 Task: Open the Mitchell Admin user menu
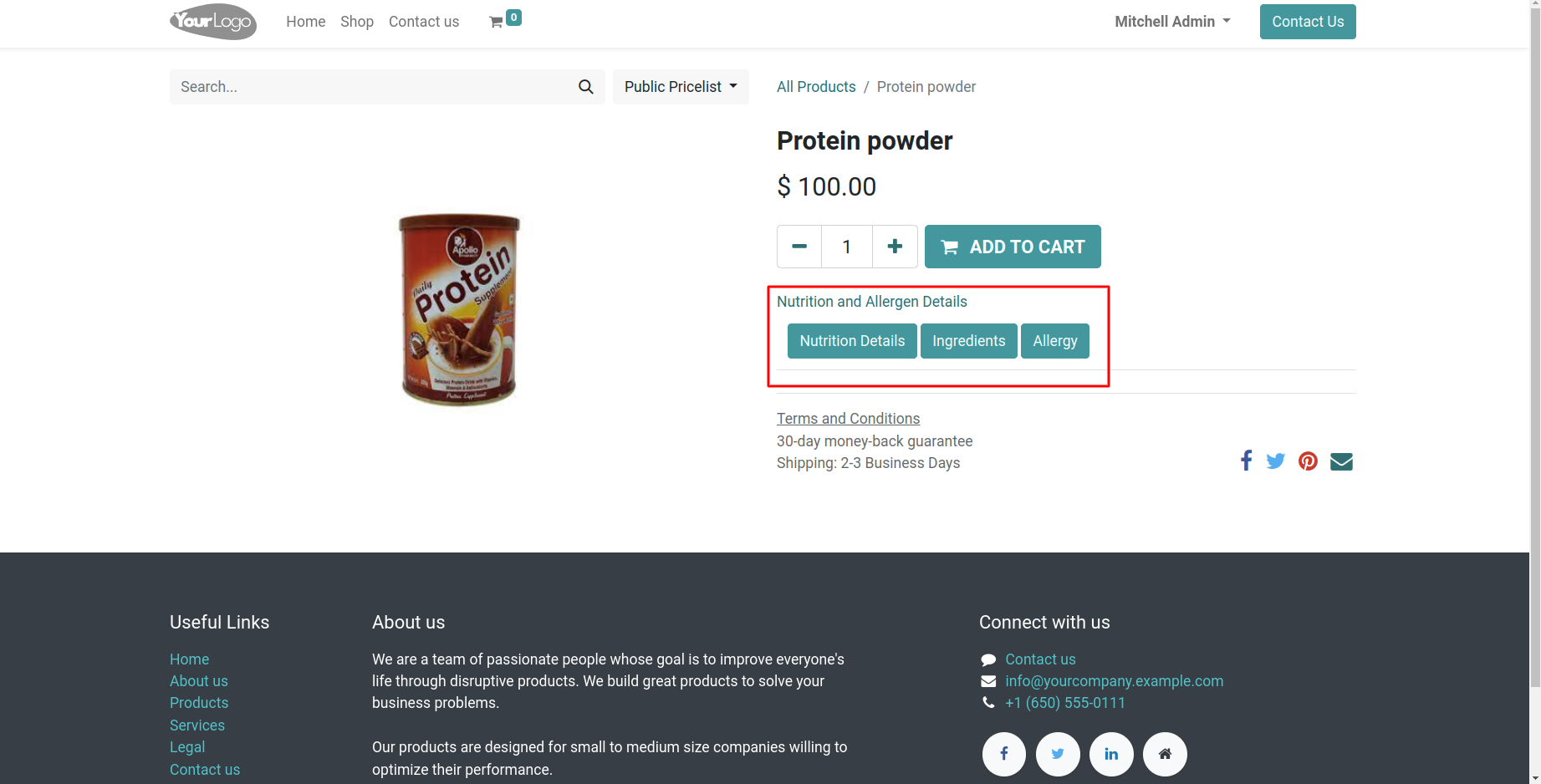click(1172, 22)
